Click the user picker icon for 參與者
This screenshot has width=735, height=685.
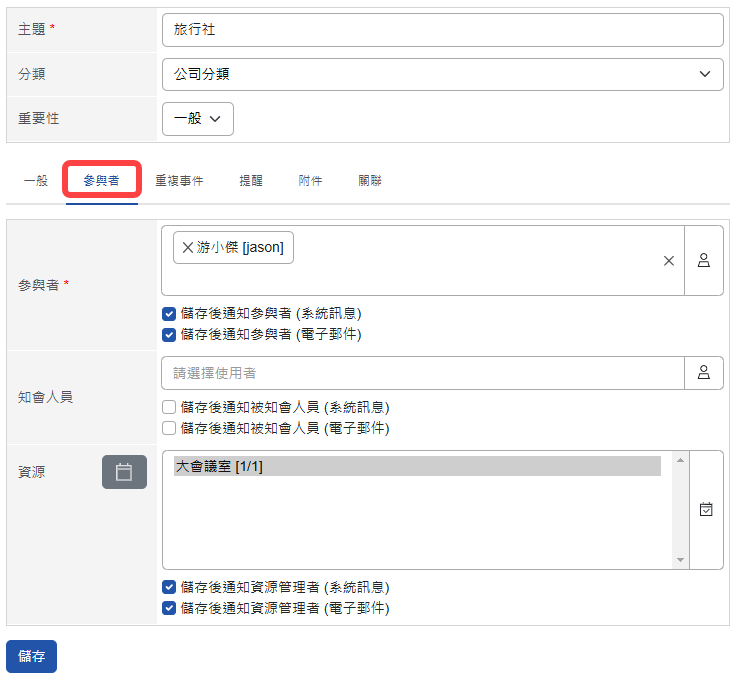[x=704, y=260]
